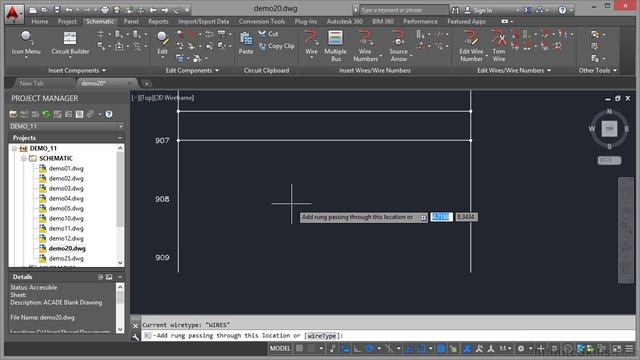Screen dimensions: 640x360
Task: Open the Featured Apps tab
Action: tap(466, 21)
